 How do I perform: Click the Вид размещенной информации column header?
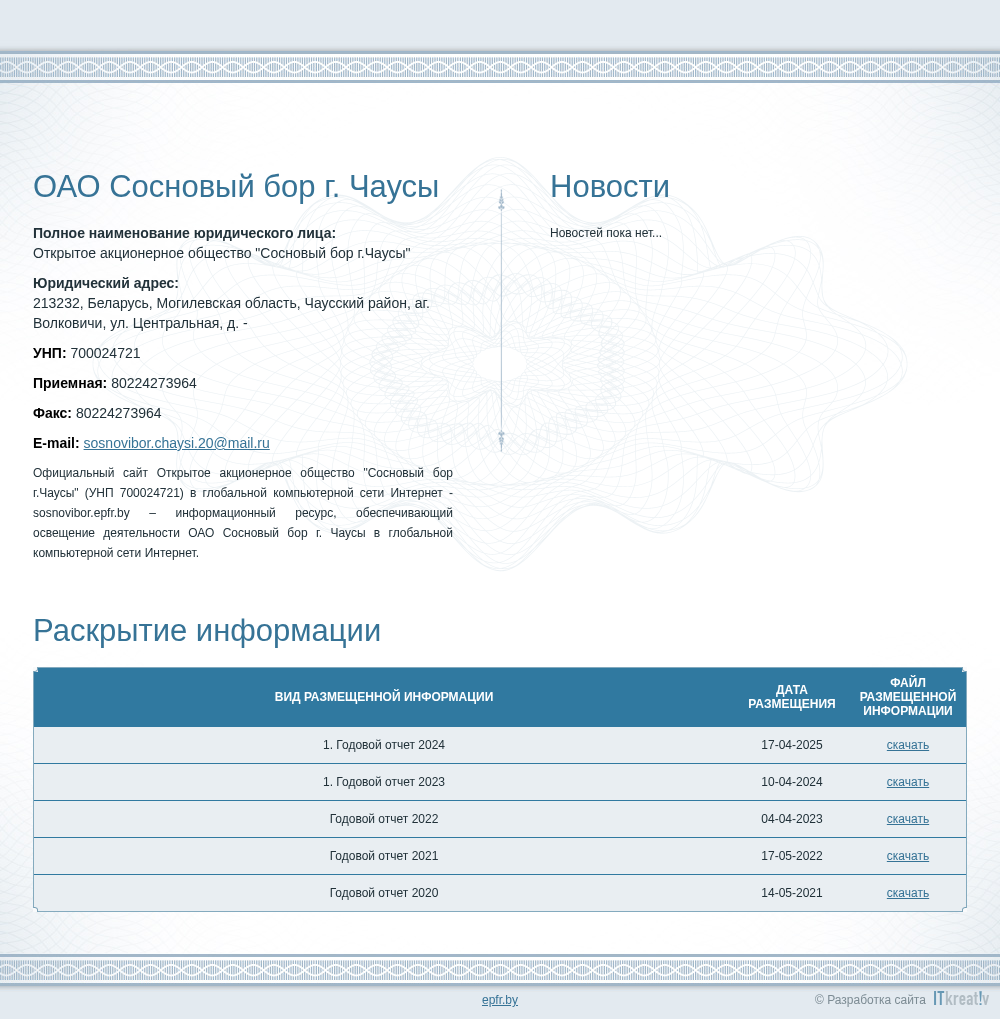pyautogui.click(x=384, y=697)
